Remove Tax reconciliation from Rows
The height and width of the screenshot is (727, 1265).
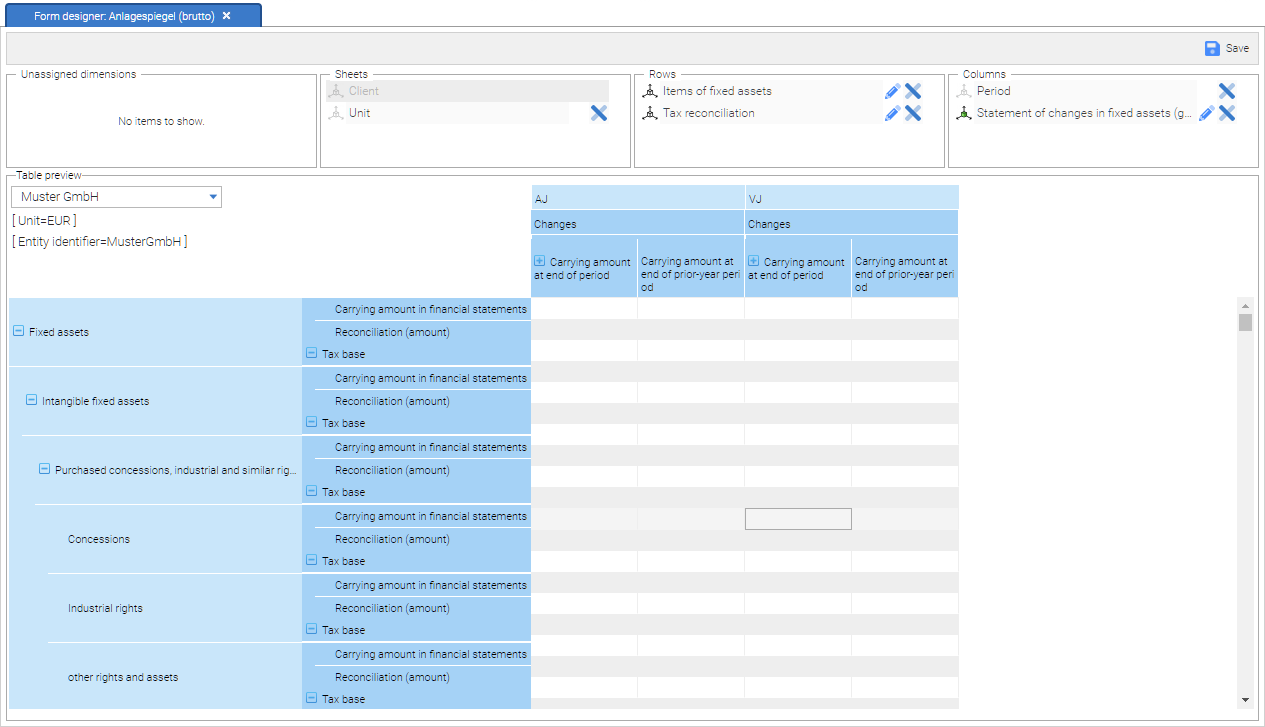[913, 113]
